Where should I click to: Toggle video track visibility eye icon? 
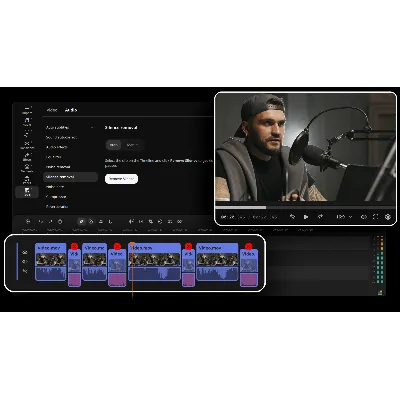(x=25, y=252)
